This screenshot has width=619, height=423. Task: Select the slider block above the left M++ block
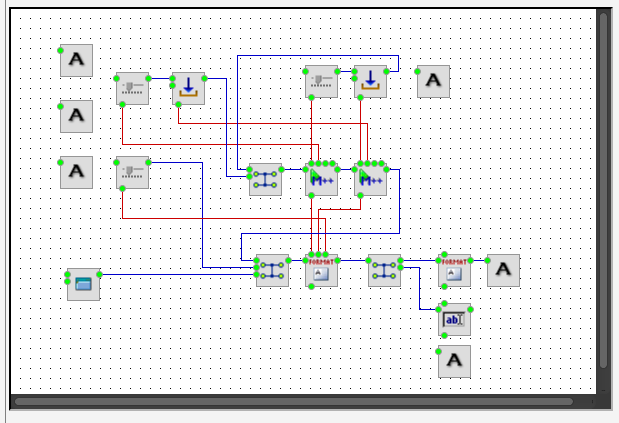tap(322, 82)
